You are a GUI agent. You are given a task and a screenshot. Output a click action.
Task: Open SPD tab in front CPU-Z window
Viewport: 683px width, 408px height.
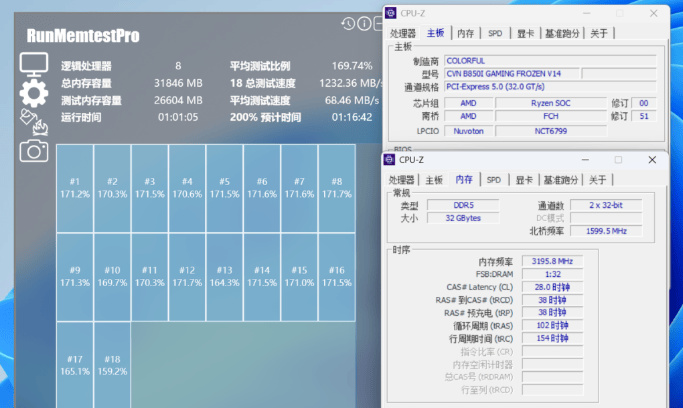[x=494, y=180]
